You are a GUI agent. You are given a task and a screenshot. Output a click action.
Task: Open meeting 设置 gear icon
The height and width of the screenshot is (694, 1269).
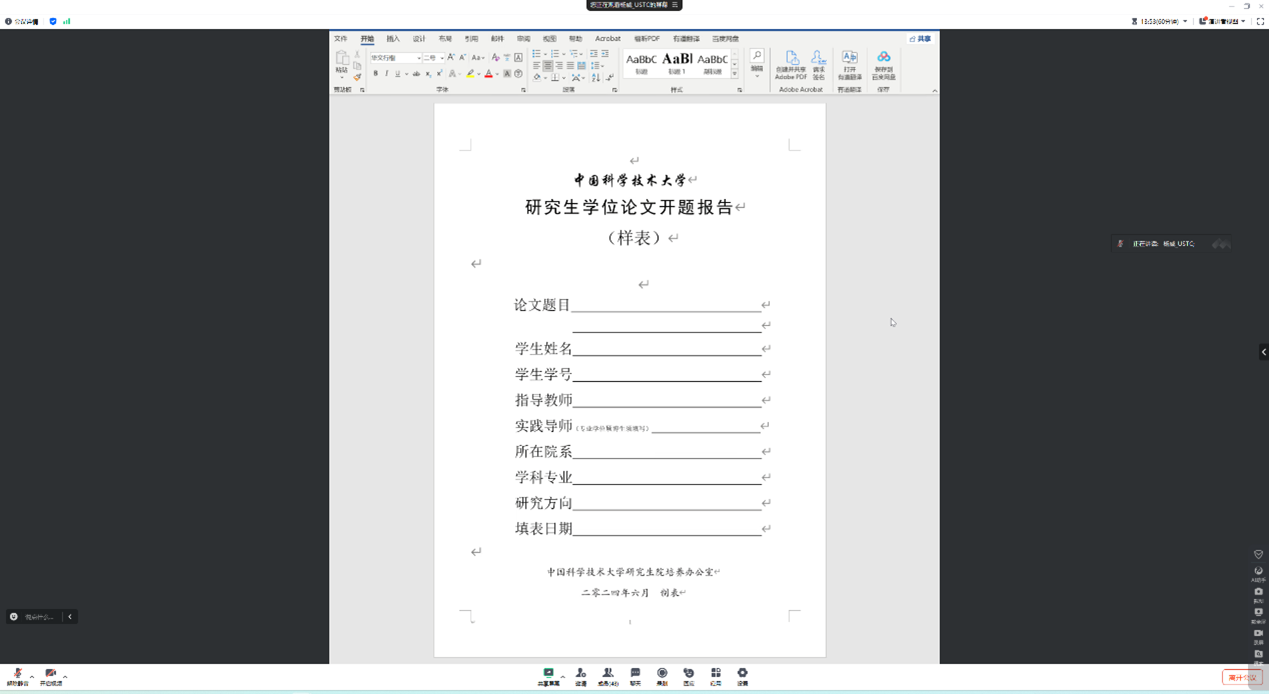(742, 675)
